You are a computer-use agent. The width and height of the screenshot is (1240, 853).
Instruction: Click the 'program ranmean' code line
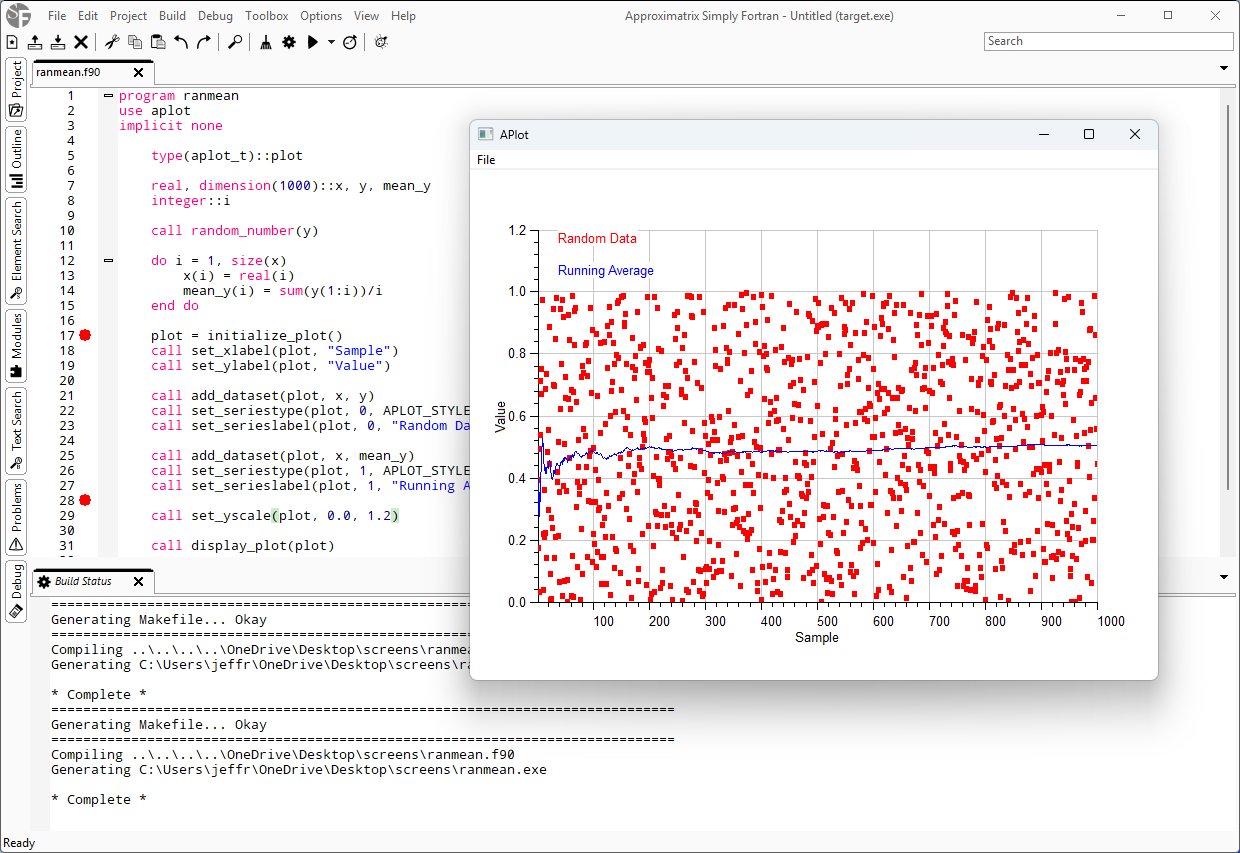[179, 96]
